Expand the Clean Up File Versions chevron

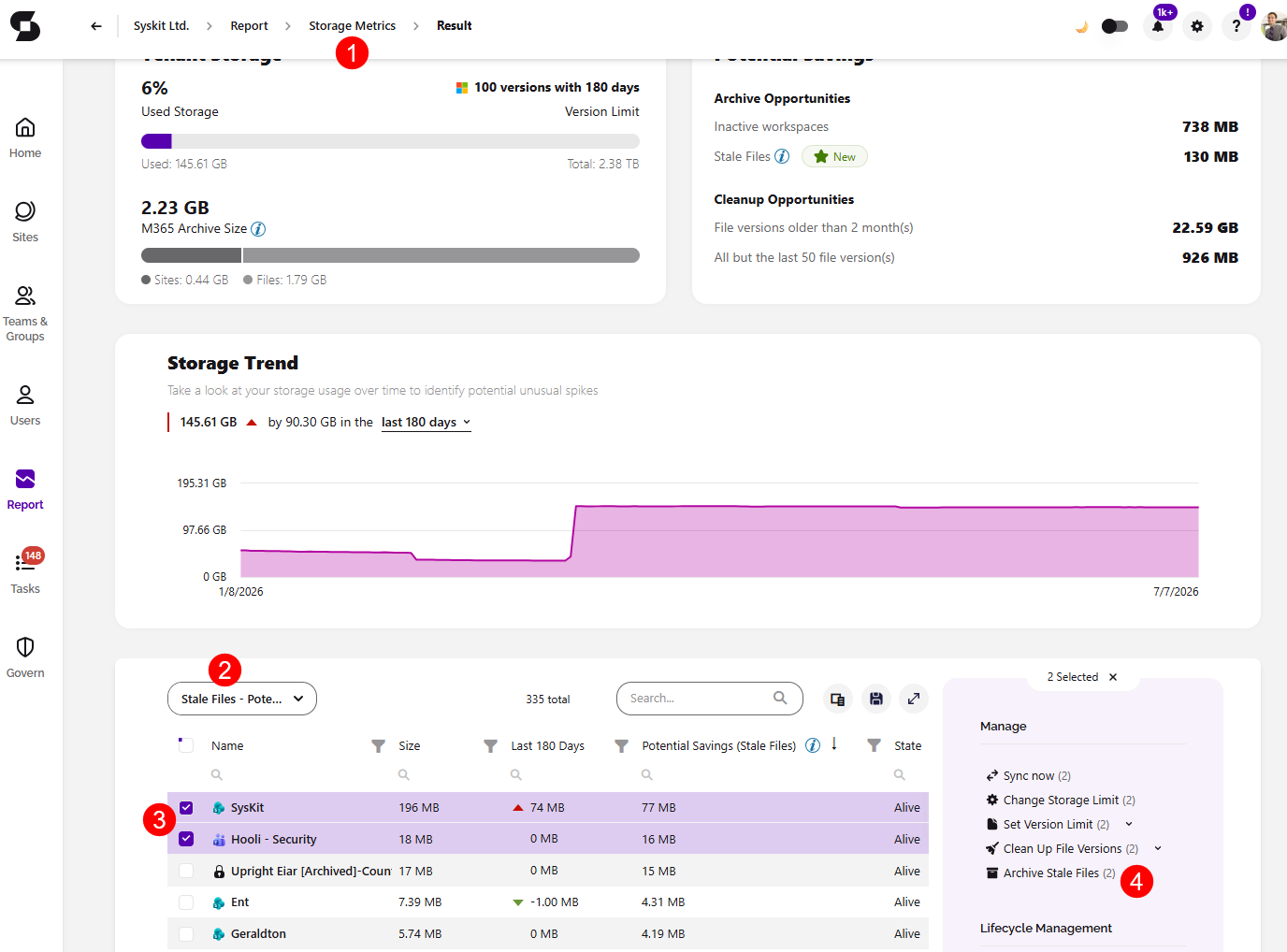click(1158, 848)
